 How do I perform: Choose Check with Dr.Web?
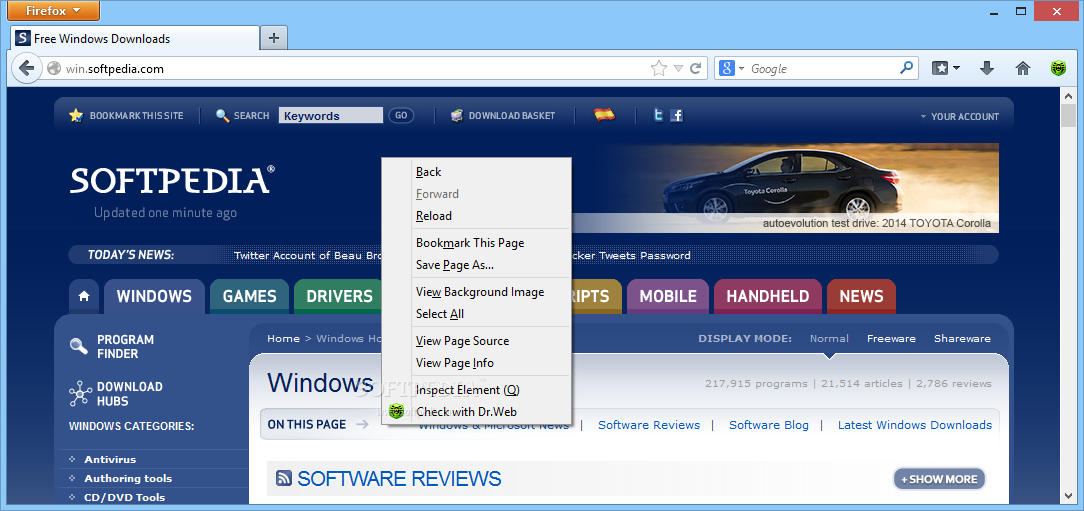pos(477,411)
